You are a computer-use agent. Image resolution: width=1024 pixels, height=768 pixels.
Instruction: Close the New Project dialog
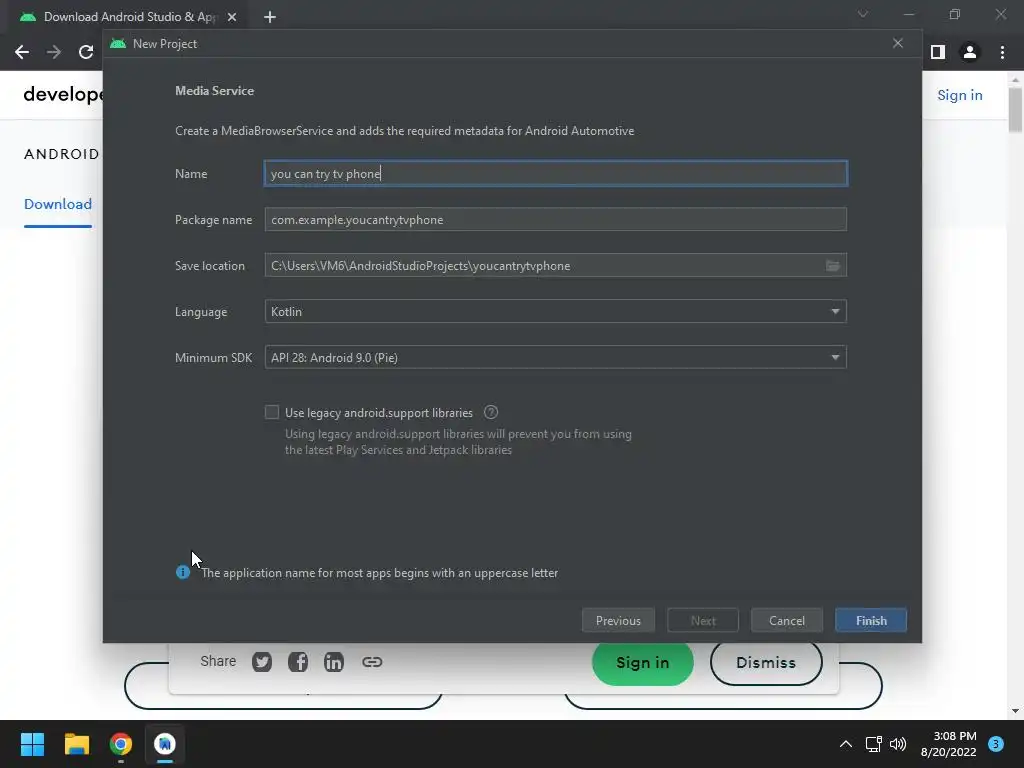(898, 43)
